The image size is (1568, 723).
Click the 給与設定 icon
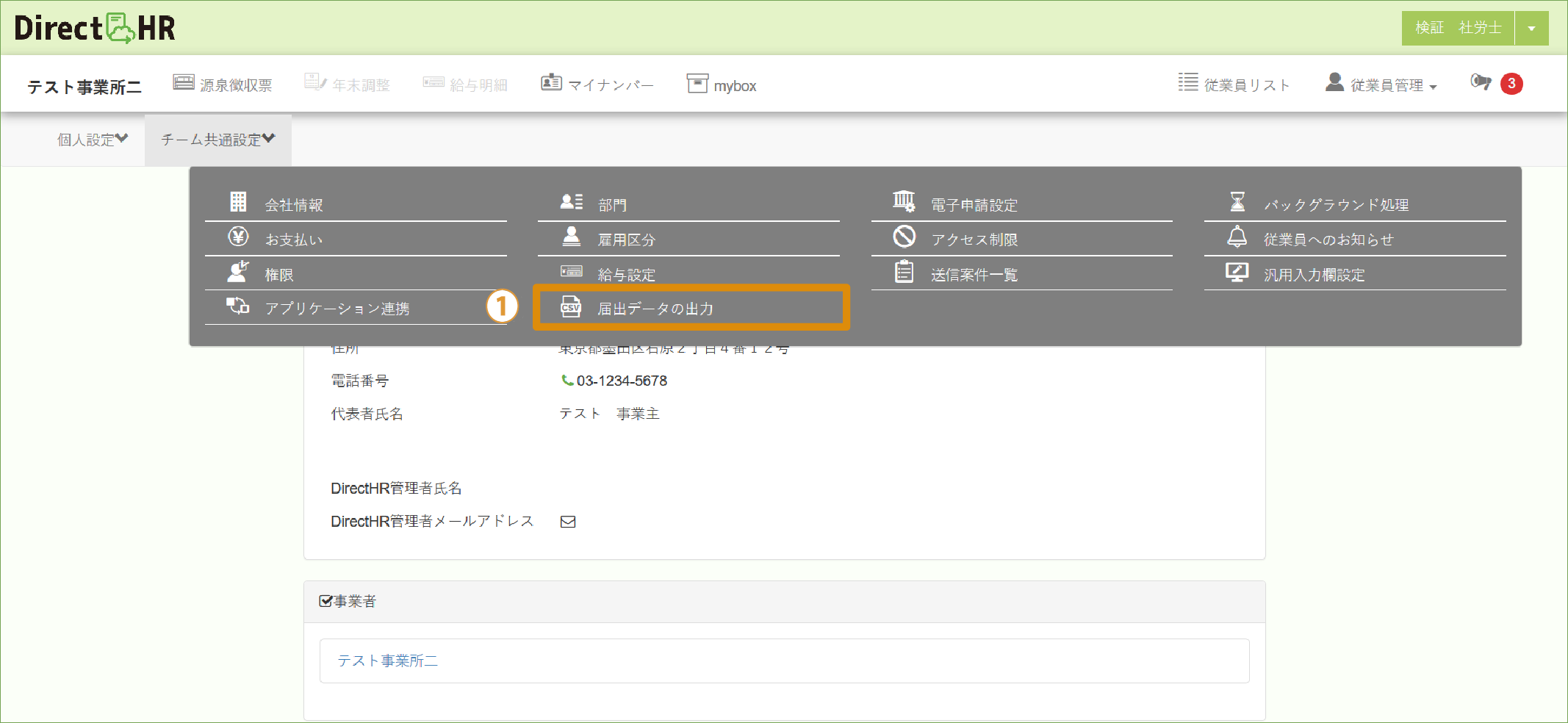[x=572, y=271]
